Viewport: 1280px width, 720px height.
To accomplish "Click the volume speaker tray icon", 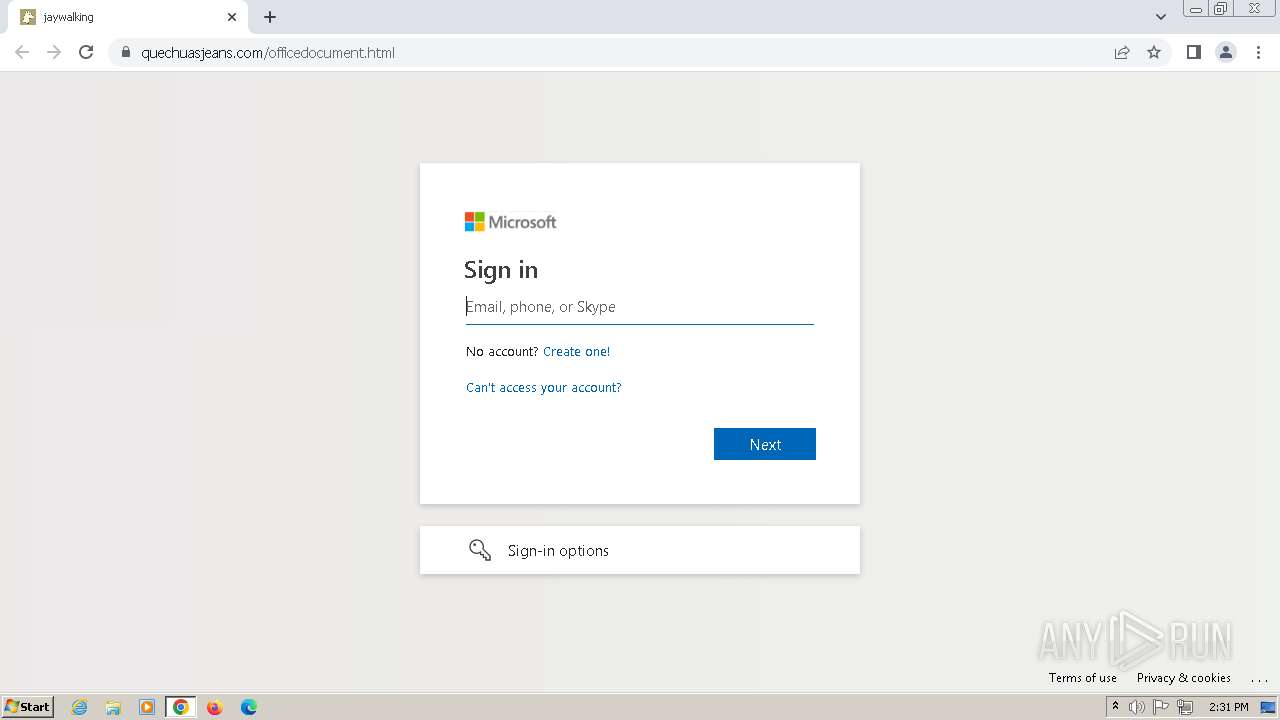I will coord(1137,707).
